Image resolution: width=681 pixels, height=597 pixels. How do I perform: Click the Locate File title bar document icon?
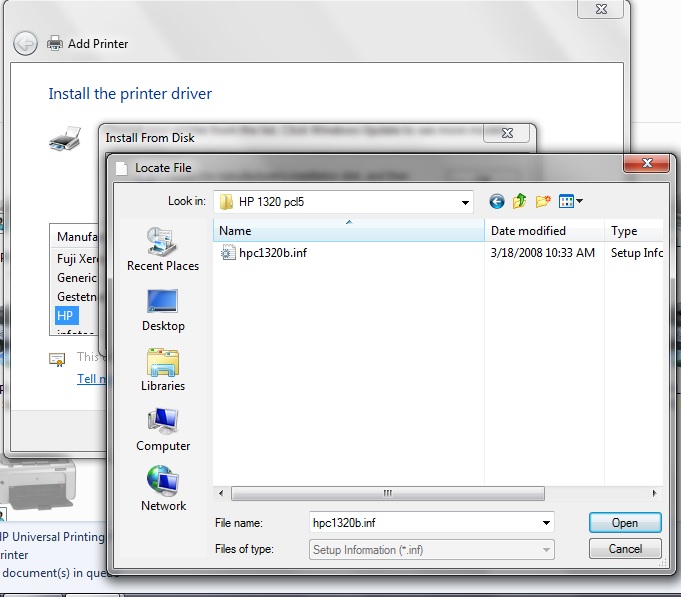click(122, 168)
